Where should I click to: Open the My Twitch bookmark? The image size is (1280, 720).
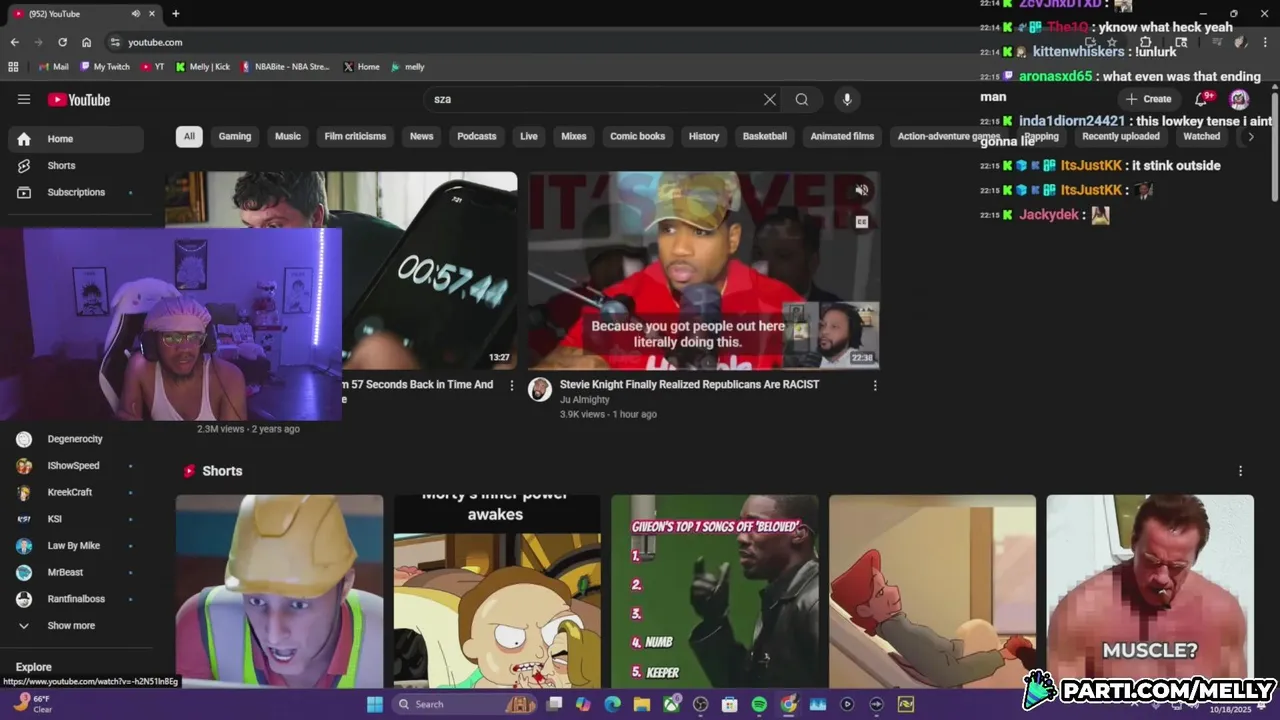tap(105, 67)
